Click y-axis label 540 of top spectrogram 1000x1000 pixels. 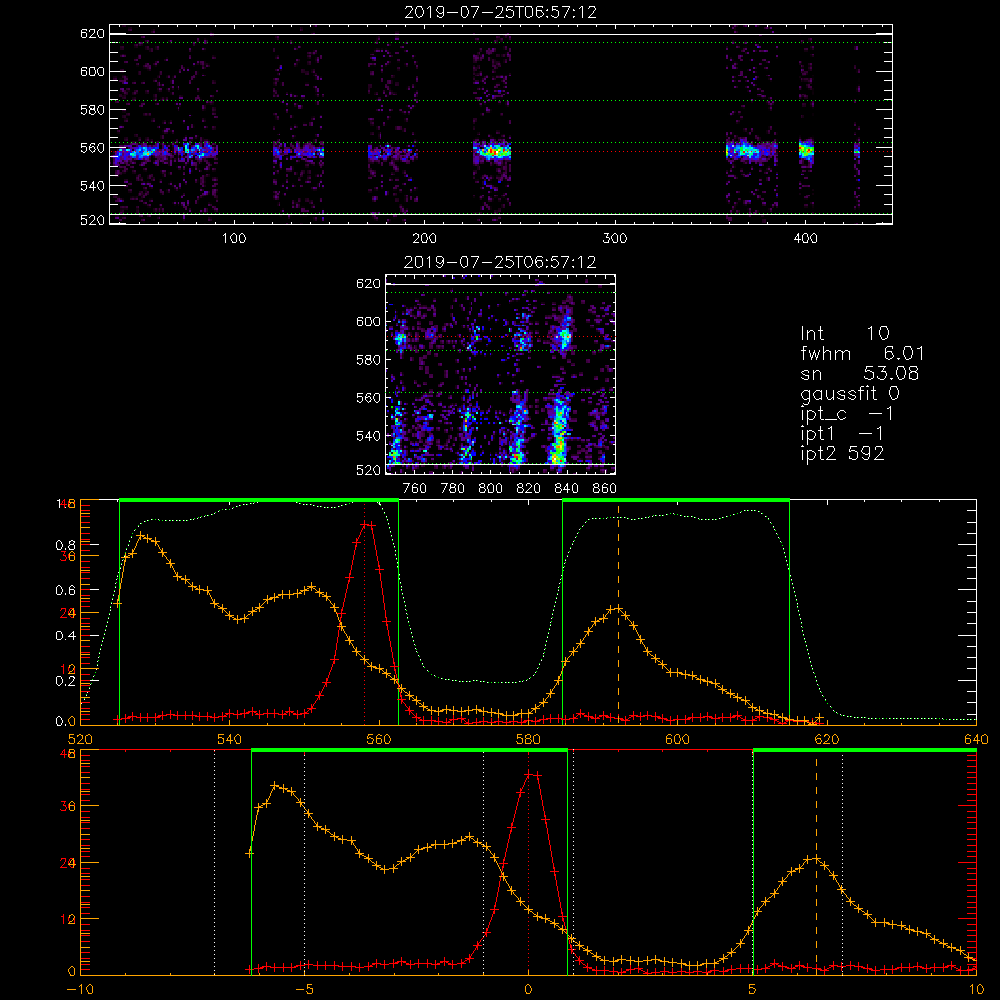pos(92,186)
